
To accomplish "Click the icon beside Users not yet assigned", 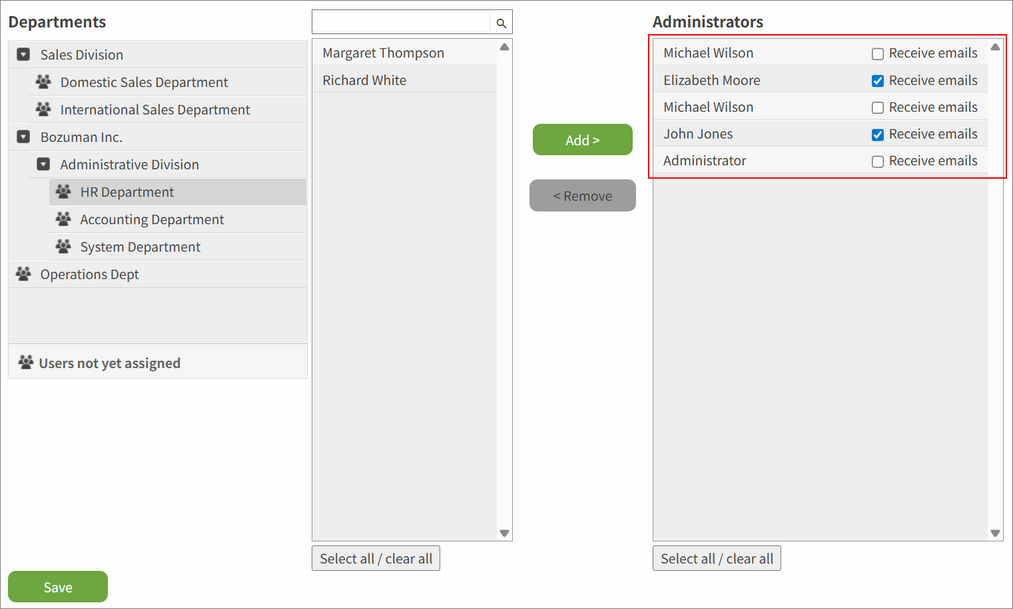I will click(25, 362).
